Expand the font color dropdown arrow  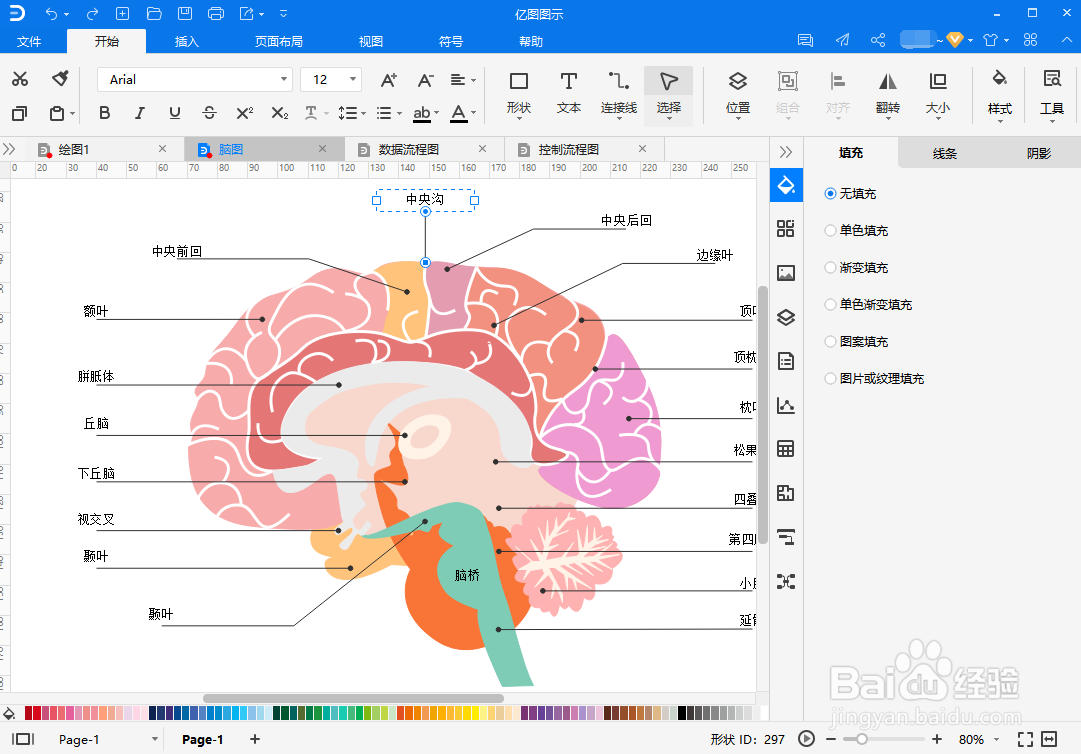coord(474,114)
